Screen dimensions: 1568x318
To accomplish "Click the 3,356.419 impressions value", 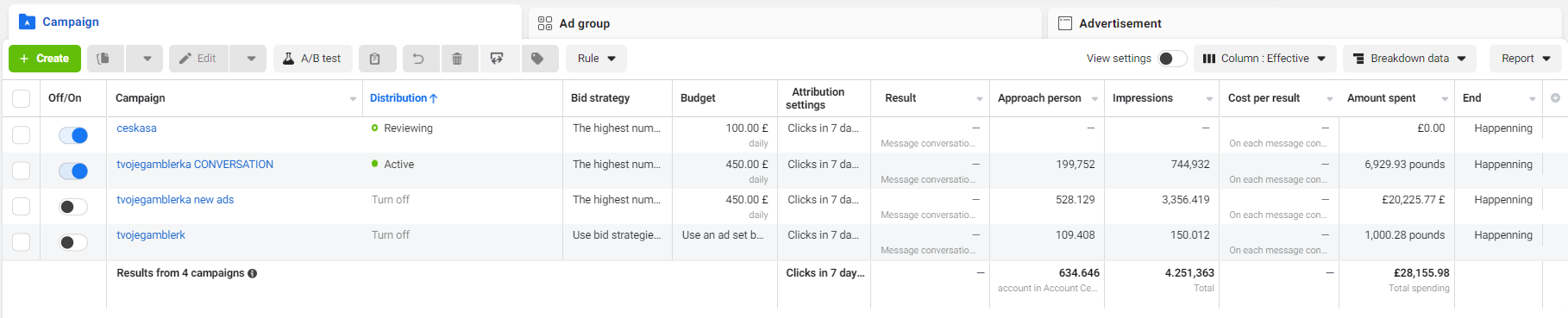I will (1186, 200).
